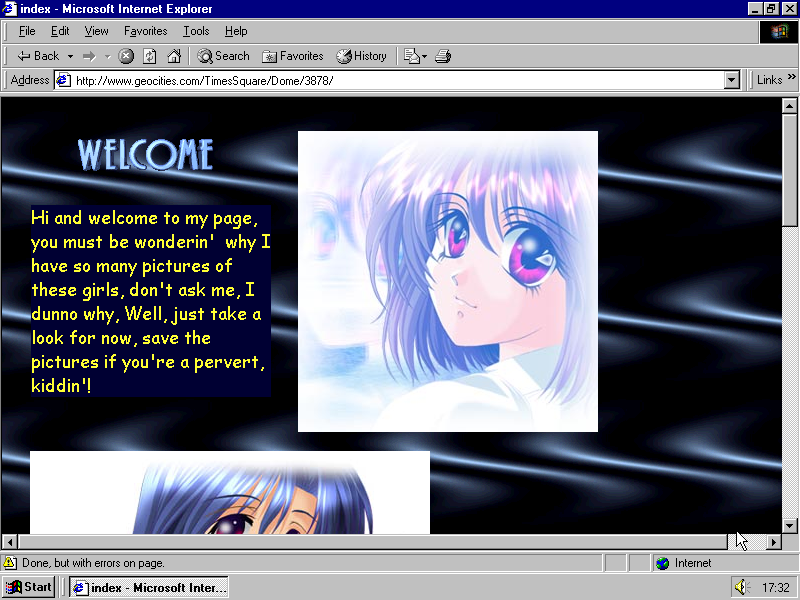
Task: Click 'Done, but with errors on page' text
Action: (x=93, y=563)
